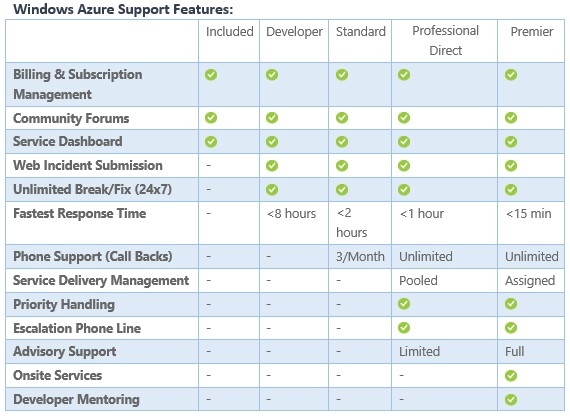Click the Developer column header

click(294, 32)
